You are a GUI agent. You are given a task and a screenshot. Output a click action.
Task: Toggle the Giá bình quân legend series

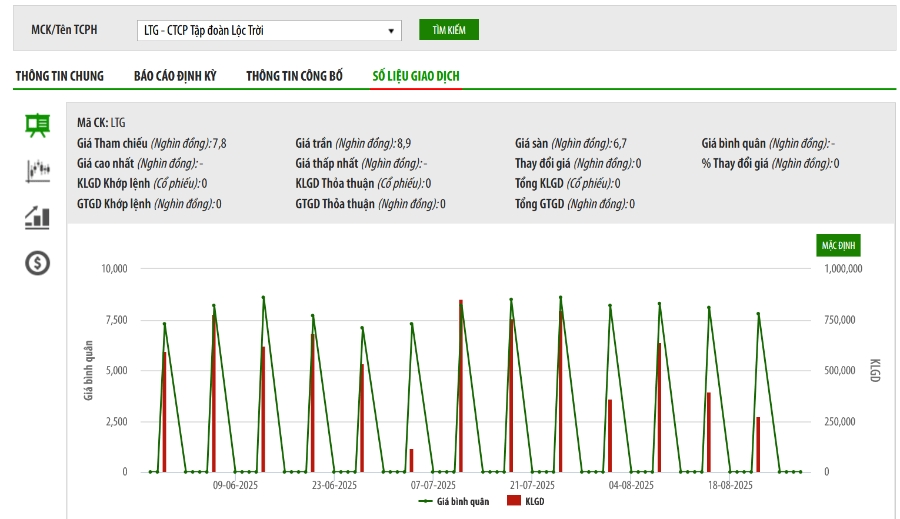click(453, 501)
